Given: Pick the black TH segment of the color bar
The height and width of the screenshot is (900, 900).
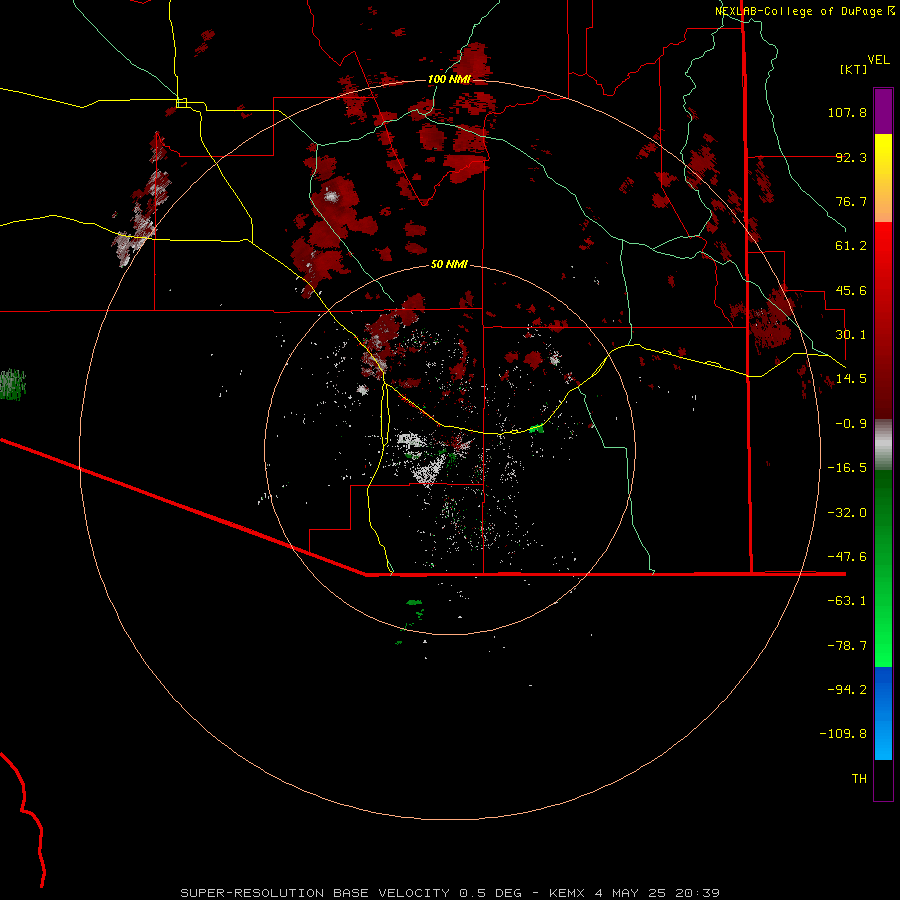Looking at the screenshot, I should point(883,780).
